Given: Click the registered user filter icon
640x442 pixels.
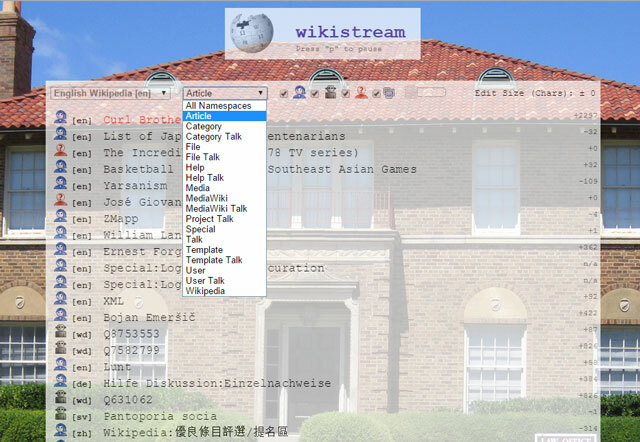Looking at the screenshot, I should (299, 93).
